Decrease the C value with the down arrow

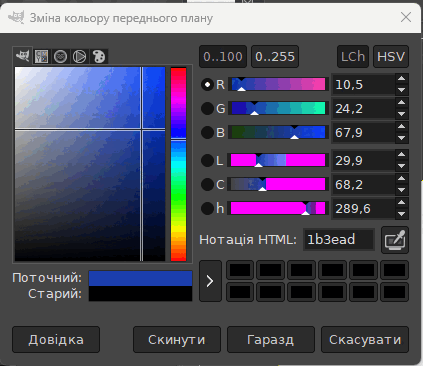pyautogui.click(x=402, y=190)
